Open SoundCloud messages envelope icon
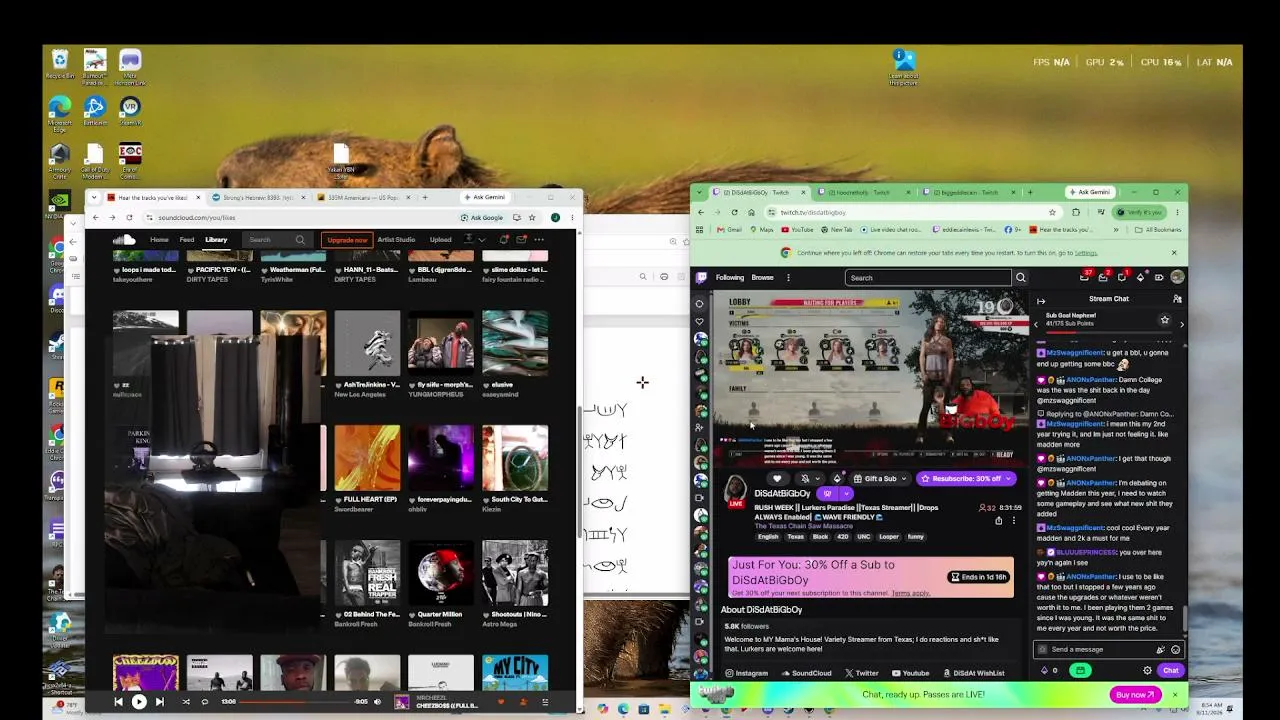 (521, 240)
